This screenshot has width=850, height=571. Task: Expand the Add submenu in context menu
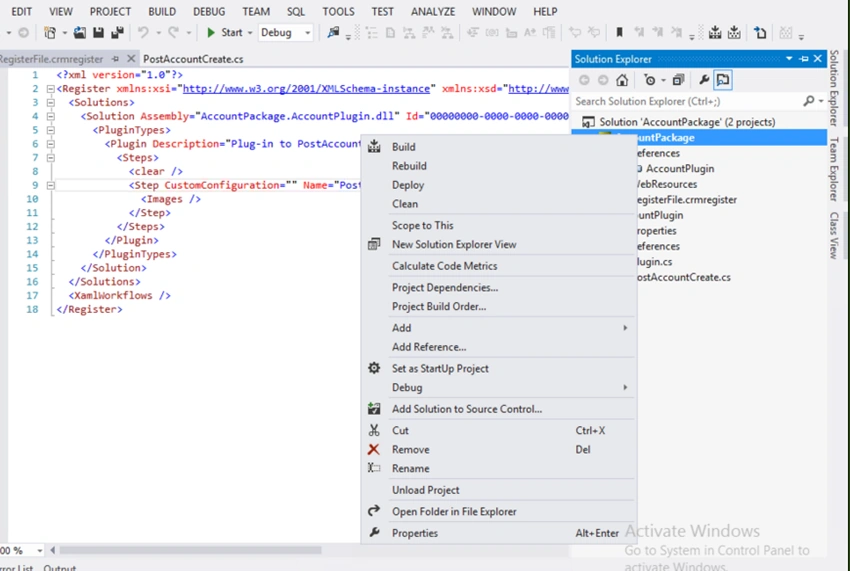point(625,328)
